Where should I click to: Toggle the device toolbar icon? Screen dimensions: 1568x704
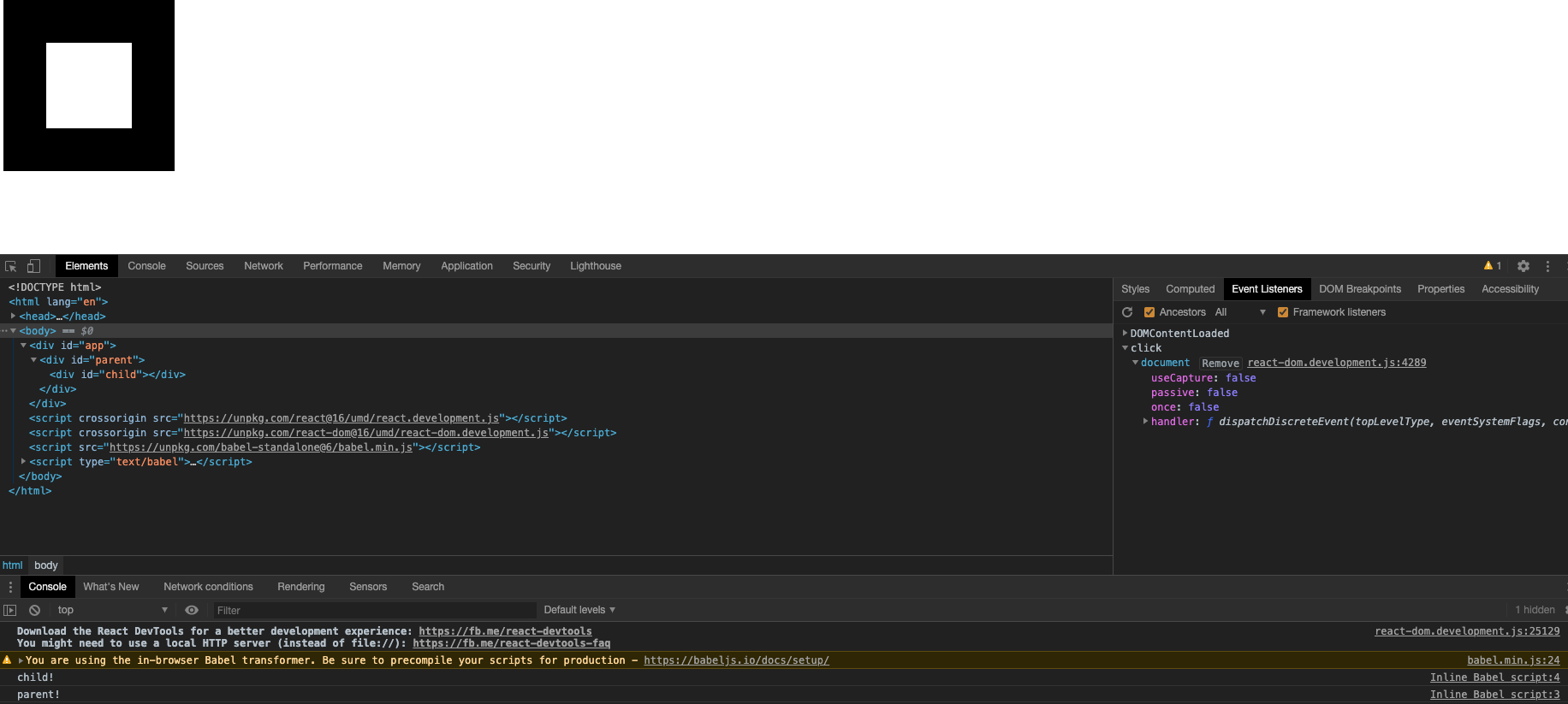click(x=33, y=266)
